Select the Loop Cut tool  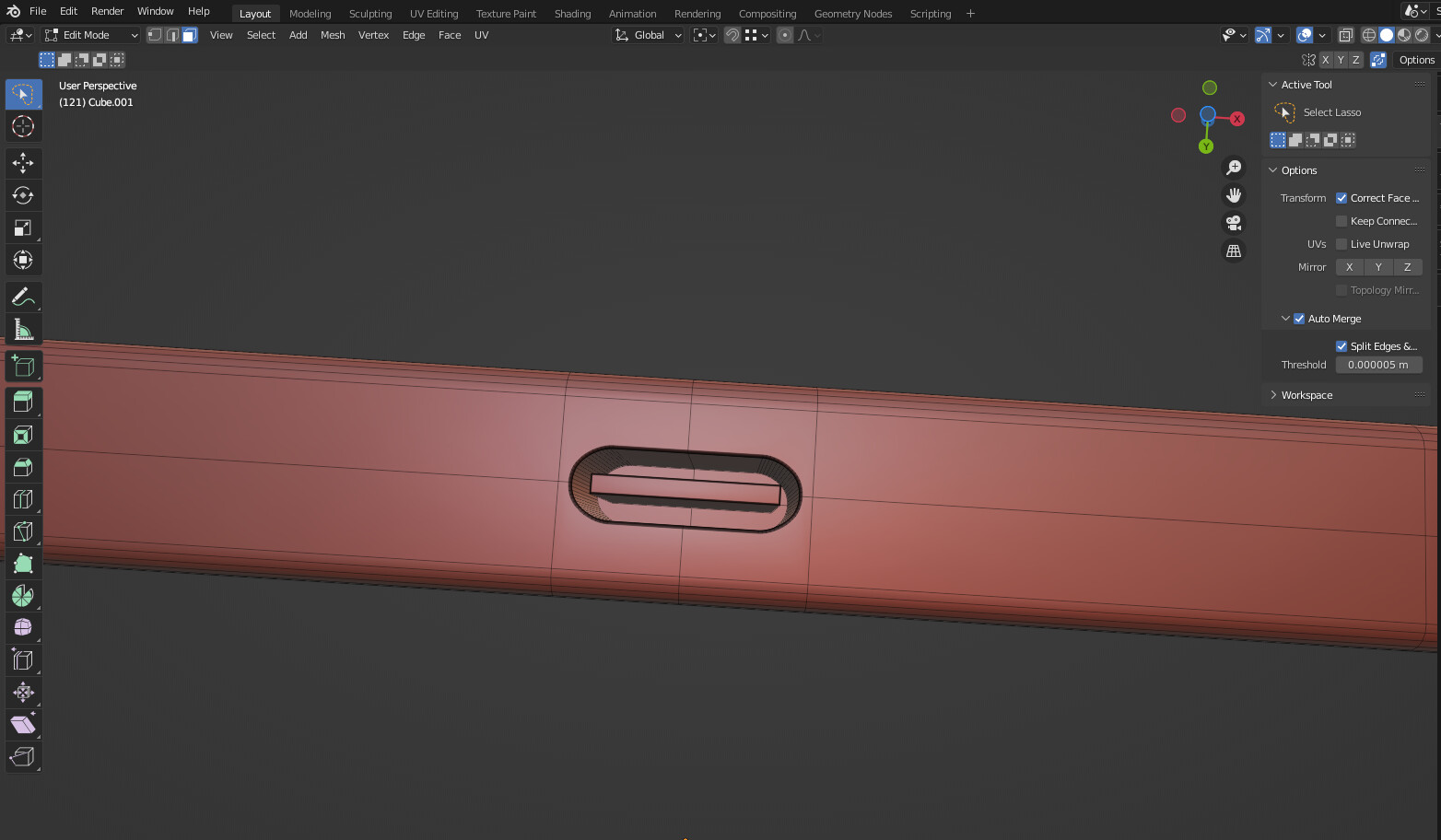tap(23, 499)
